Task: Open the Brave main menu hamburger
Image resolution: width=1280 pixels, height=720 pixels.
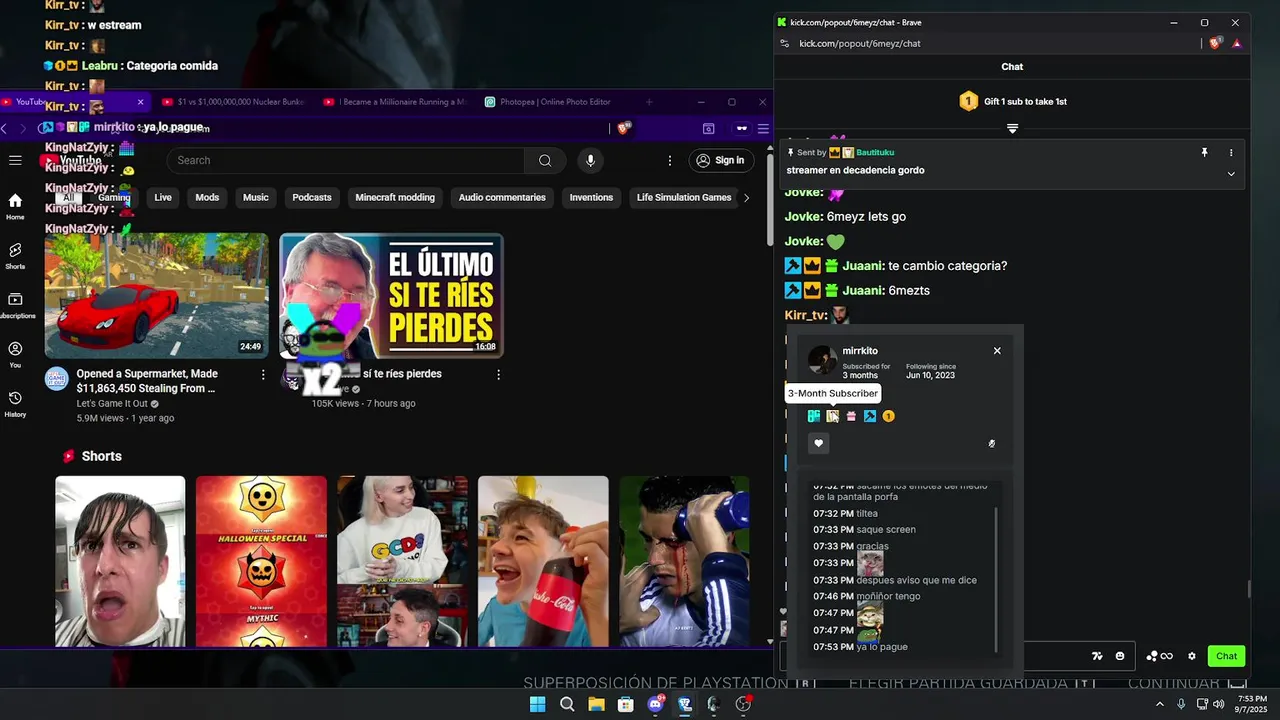Action: (763, 128)
